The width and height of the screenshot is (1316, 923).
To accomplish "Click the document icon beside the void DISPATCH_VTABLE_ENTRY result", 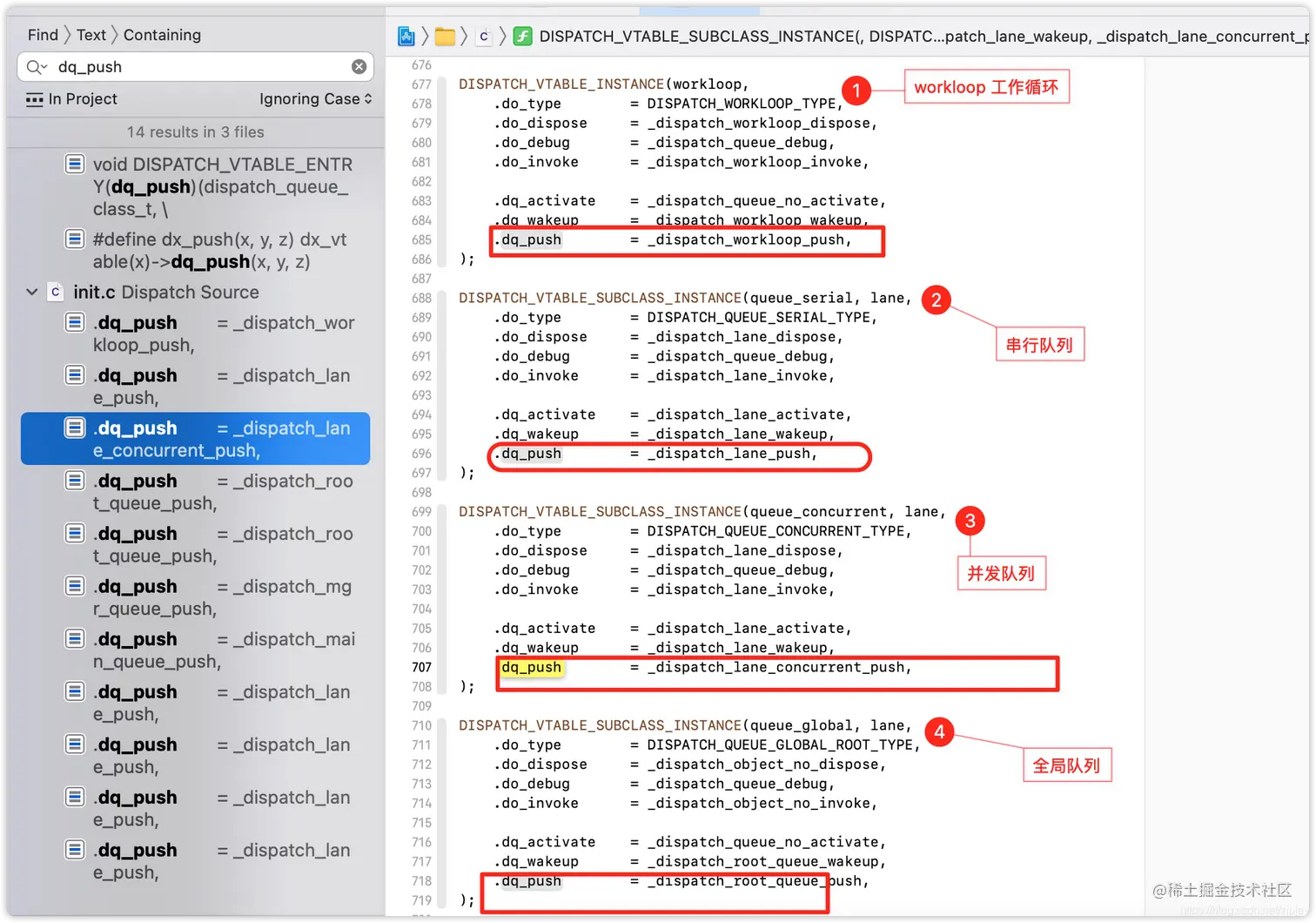I will [75, 164].
